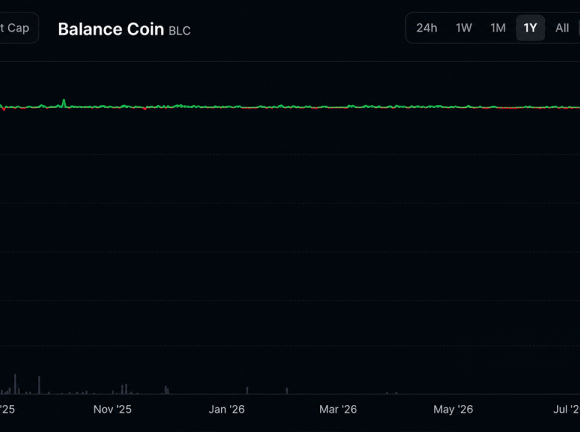Click the volume bar just after Jan '26
The height and width of the screenshot is (432, 580).
click(x=247, y=390)
